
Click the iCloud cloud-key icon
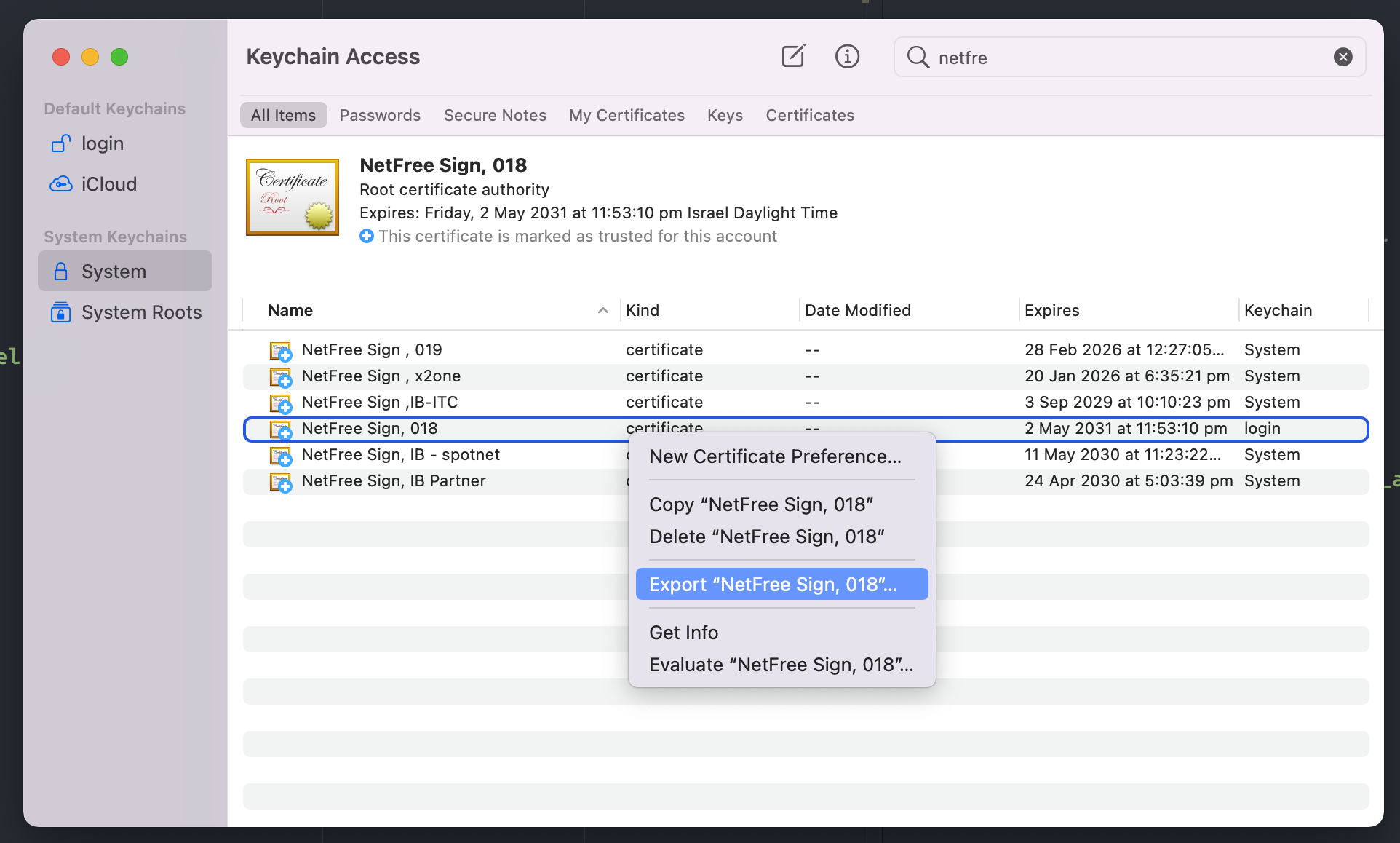pos(61,184)
